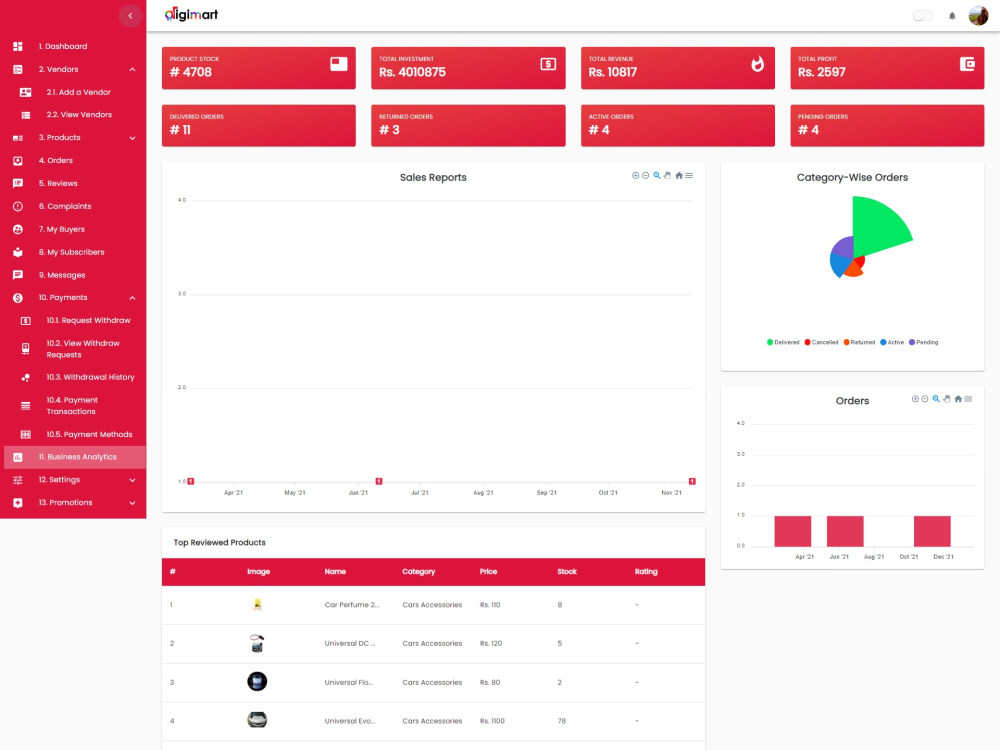Viewport: 1000px width, 750px height.
Task: Expand the Products submenu chevron
Action: [132, 138]
